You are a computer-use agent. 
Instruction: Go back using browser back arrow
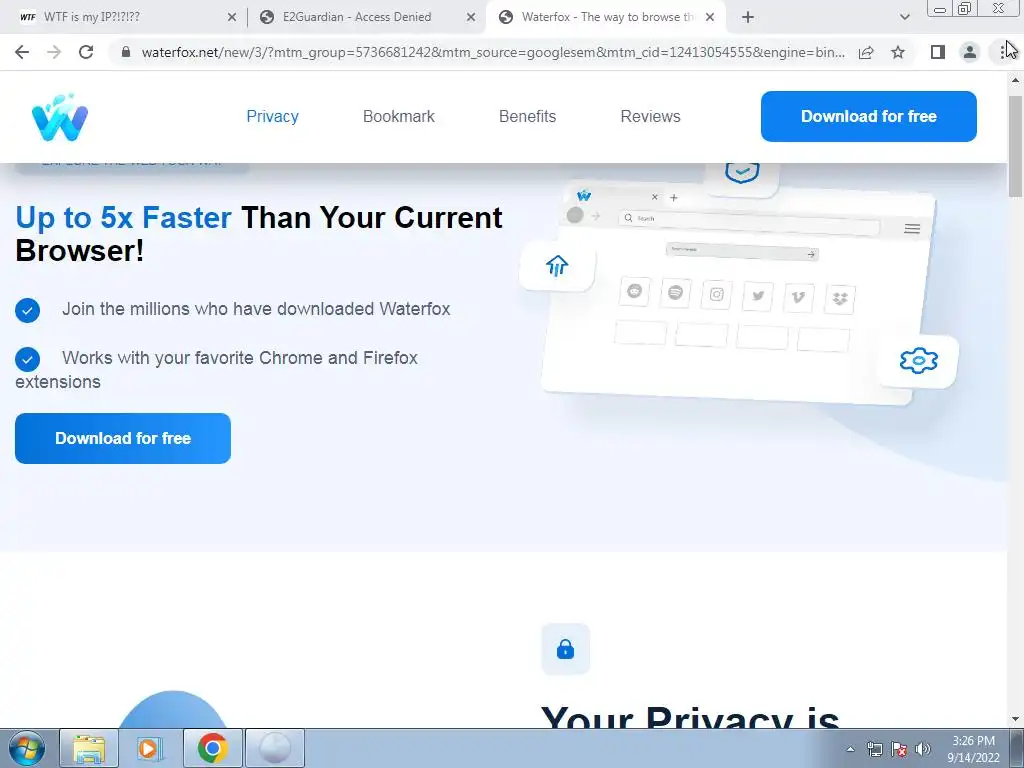click(x=22, y=52)
